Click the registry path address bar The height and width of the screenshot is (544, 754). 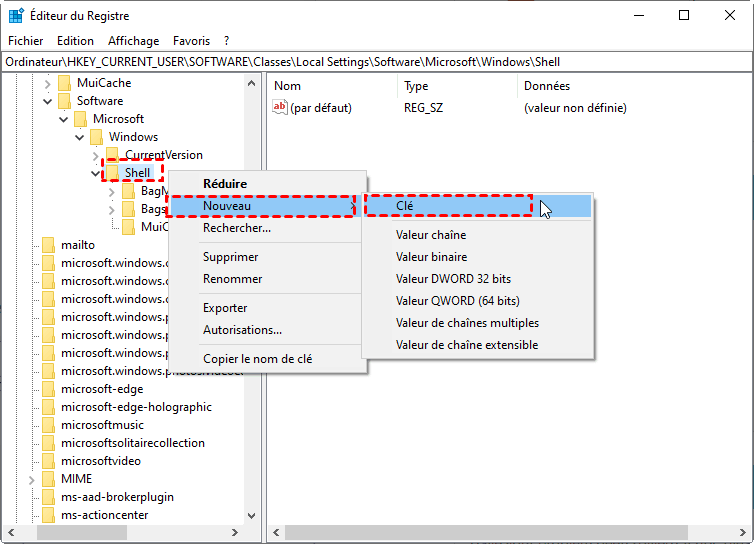[x=377, y=62]
